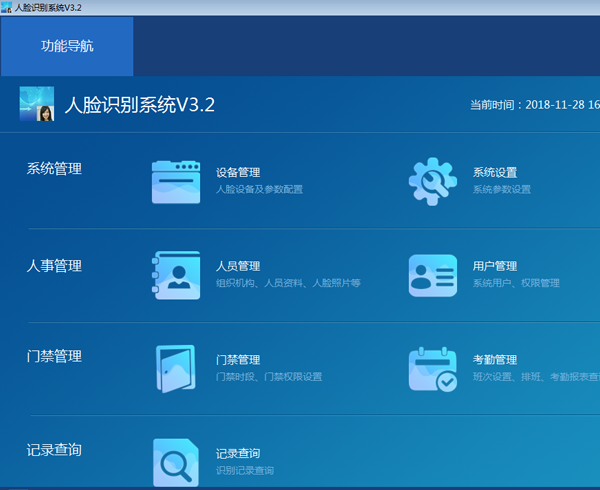Go to the 门禁管理 text link

coord(238,360)
